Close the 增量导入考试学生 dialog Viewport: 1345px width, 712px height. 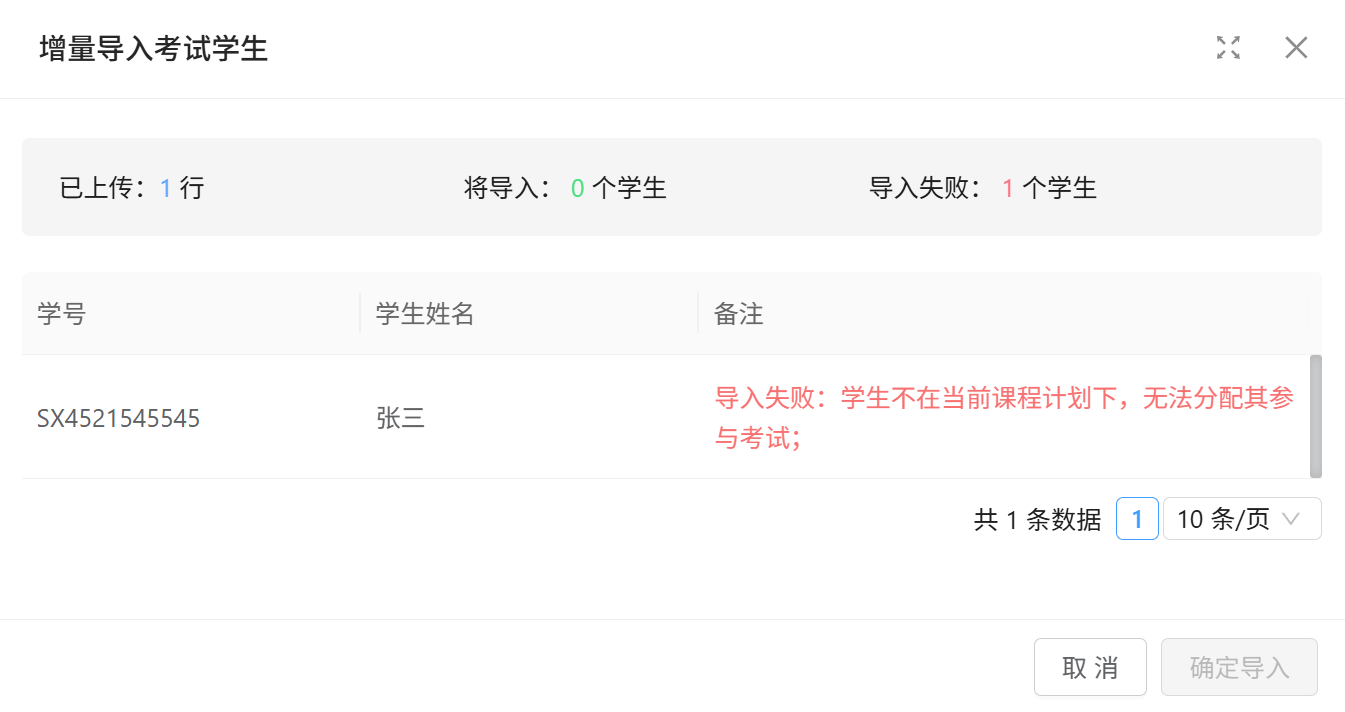(x=1296, y=47)
